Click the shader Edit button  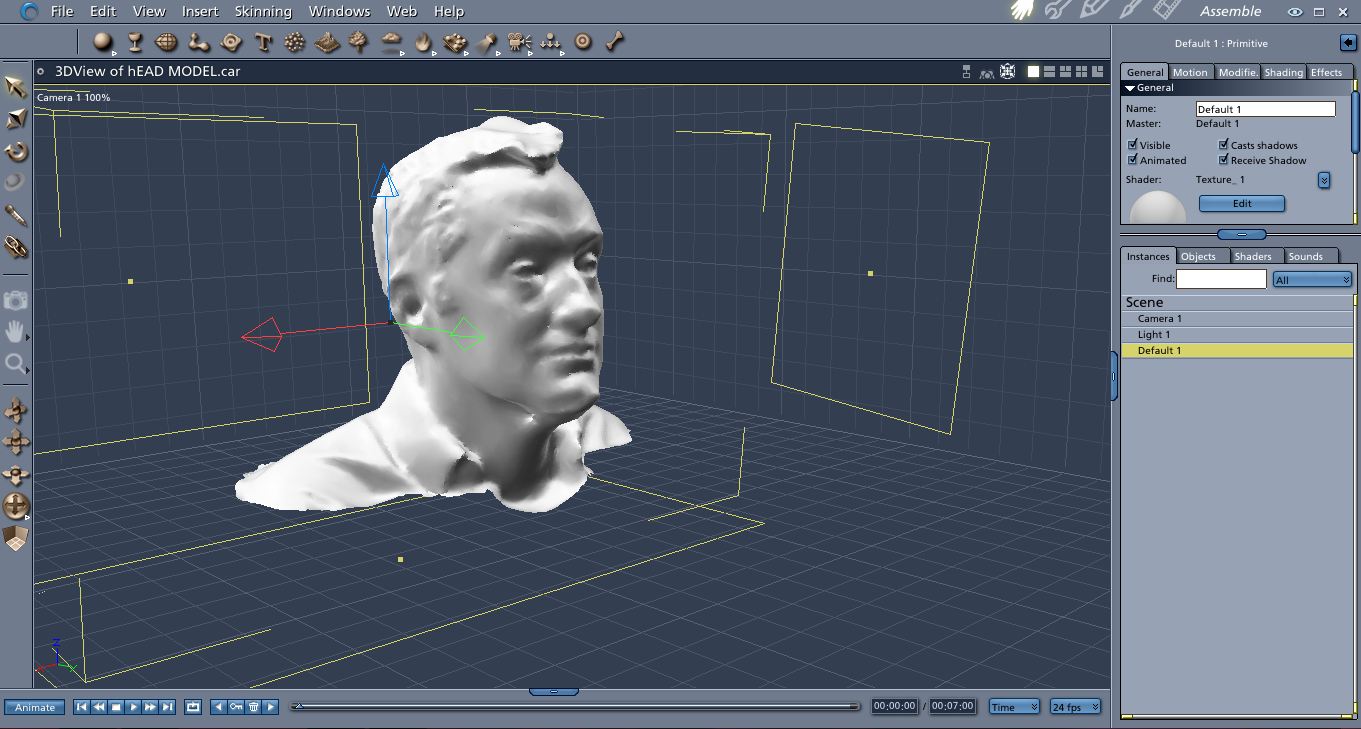[x=1242, y=203]
